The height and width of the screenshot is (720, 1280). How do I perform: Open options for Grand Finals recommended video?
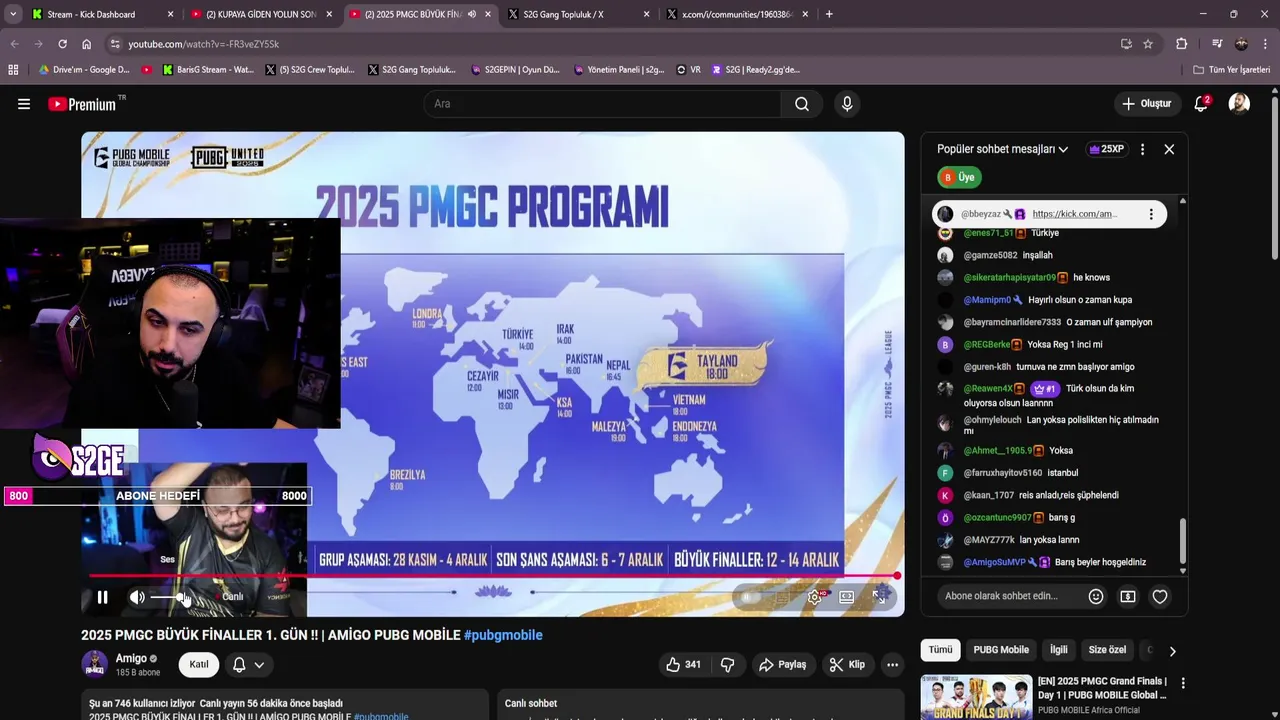pyautogui.click(x=1183, y=683)
